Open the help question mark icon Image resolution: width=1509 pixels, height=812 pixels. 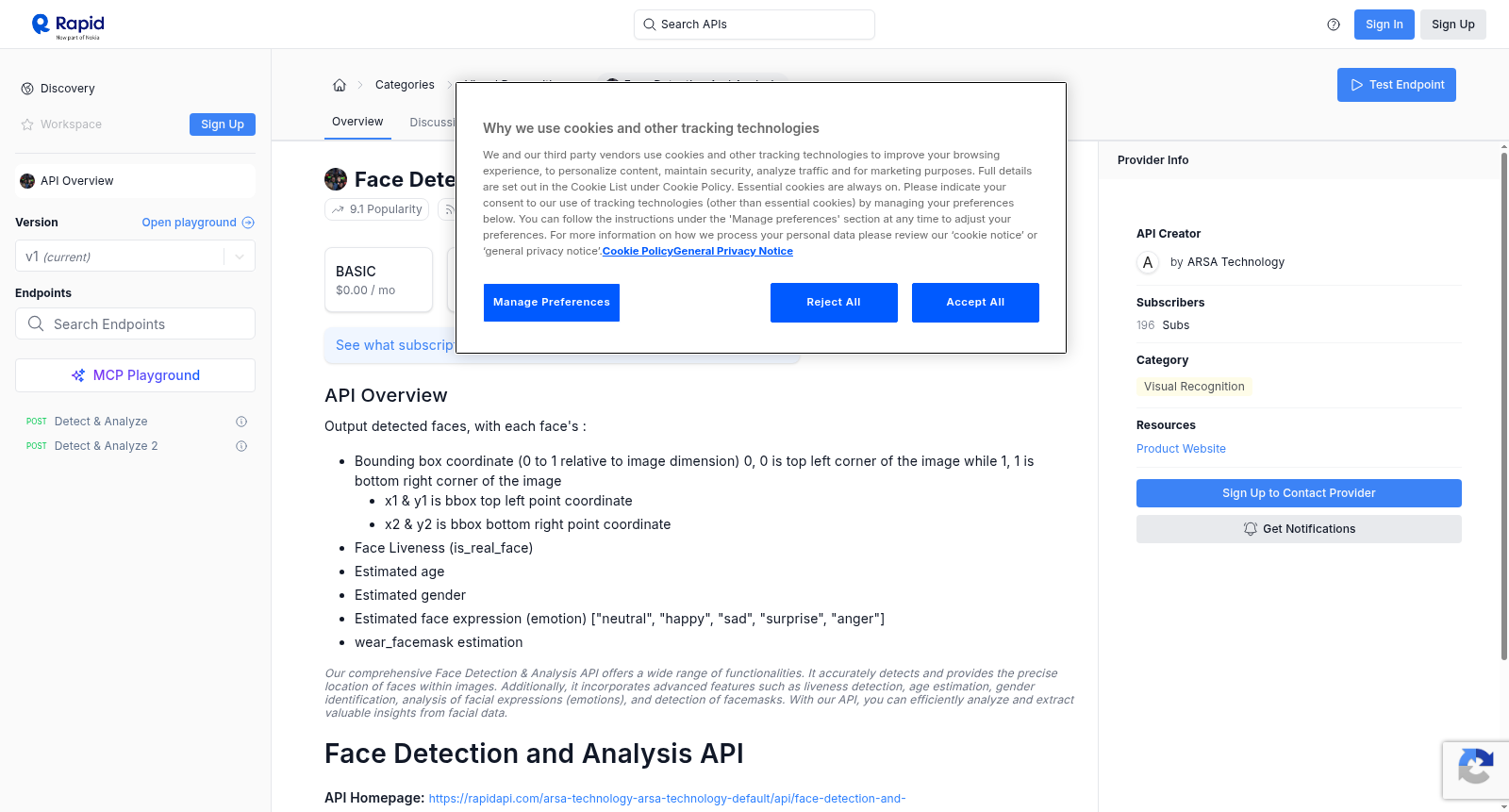click(x=1334, y=25)
